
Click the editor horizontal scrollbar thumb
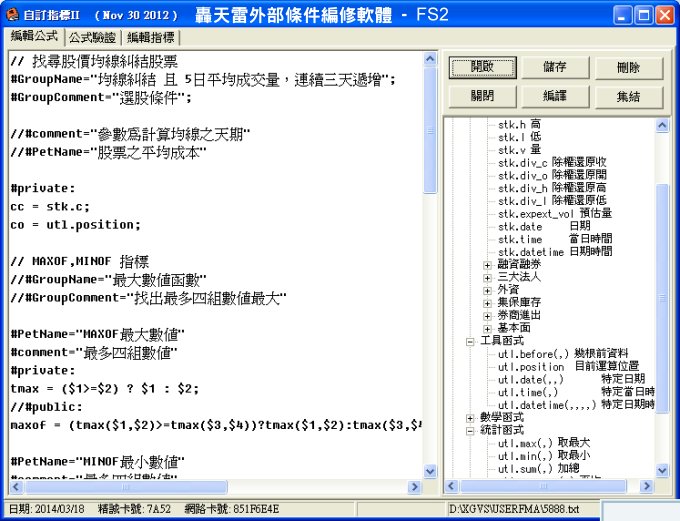pos(126,487)
